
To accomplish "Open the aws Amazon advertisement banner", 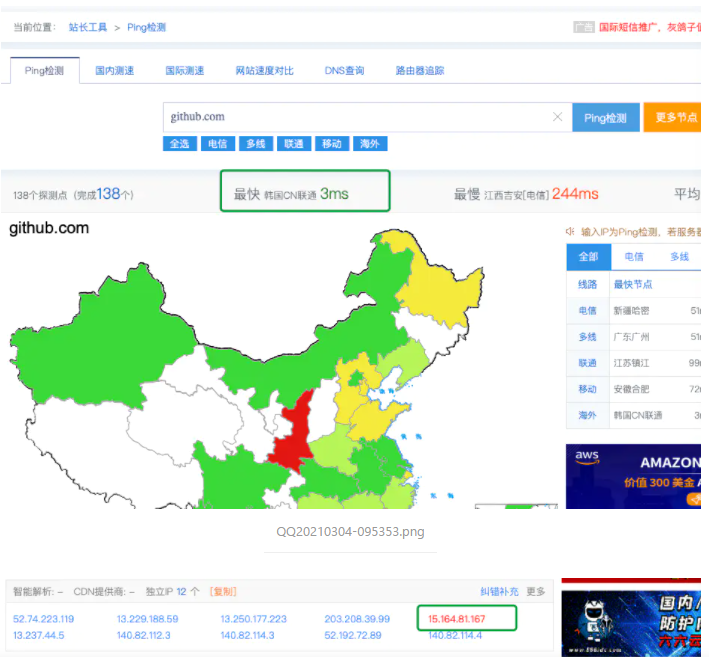I will (x=633, y=476).
